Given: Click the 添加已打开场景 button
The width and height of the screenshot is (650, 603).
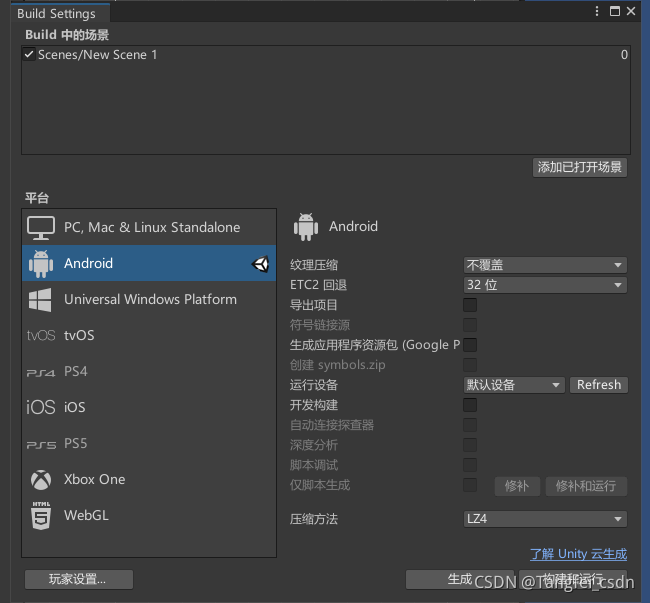Looking at the screenshot, I should point(580,167).
